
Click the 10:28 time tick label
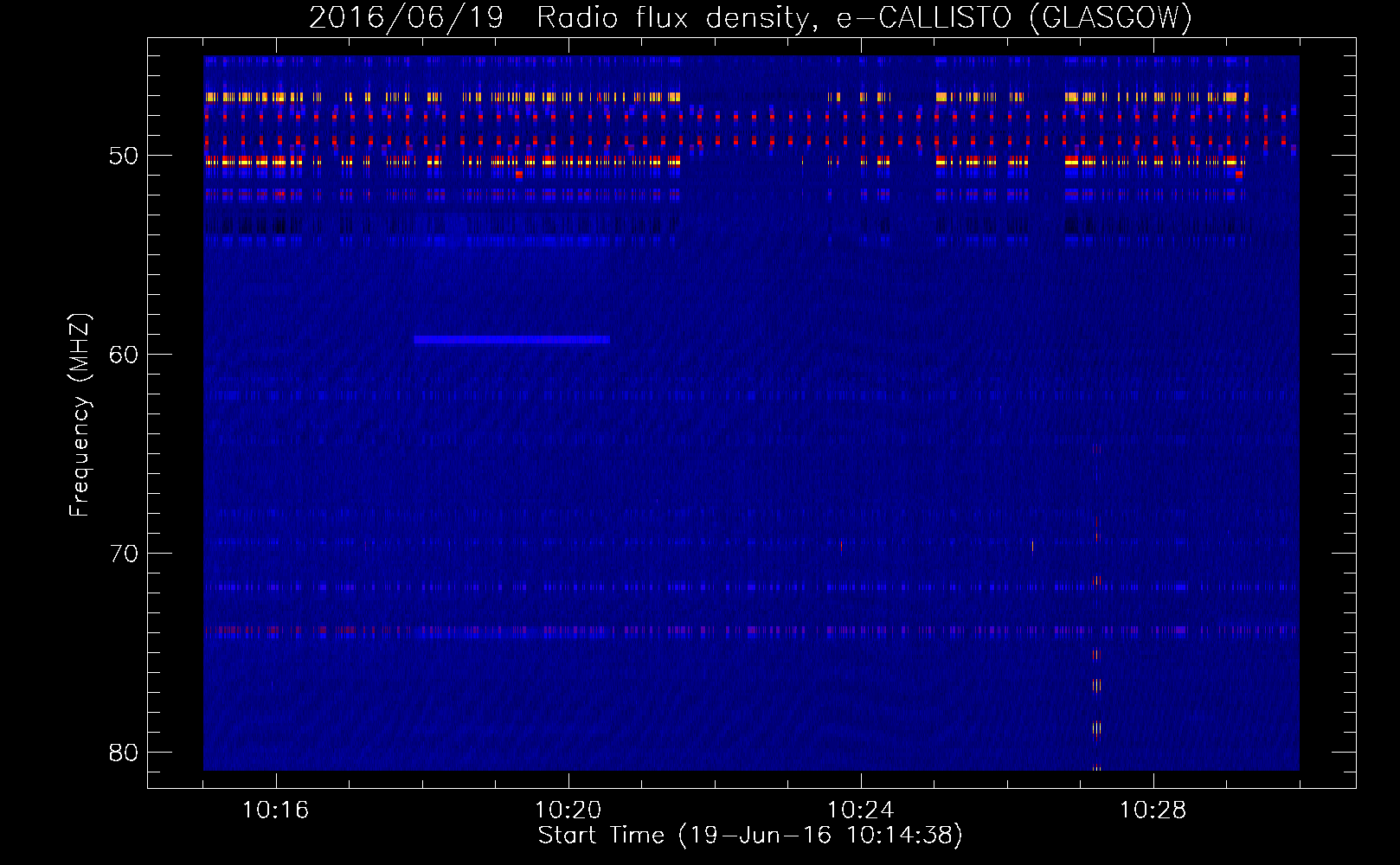1153,811
